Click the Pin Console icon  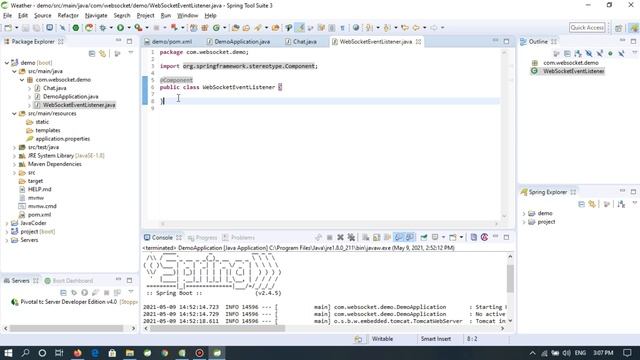(424, 237)
